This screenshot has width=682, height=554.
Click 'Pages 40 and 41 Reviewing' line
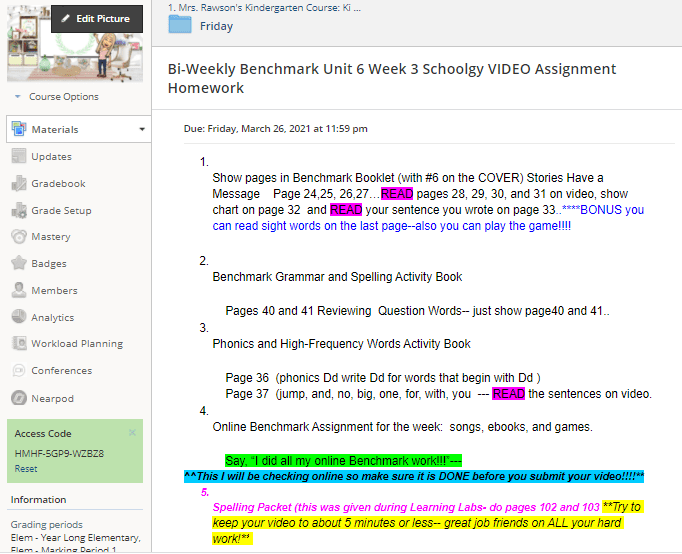[x=417, y=310]
